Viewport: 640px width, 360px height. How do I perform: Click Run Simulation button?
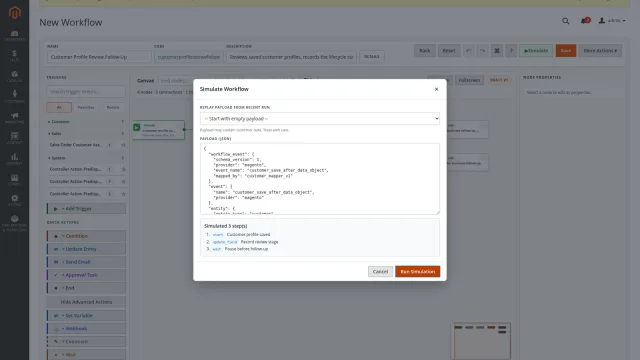pyautogui.click(x=418, y=271)
